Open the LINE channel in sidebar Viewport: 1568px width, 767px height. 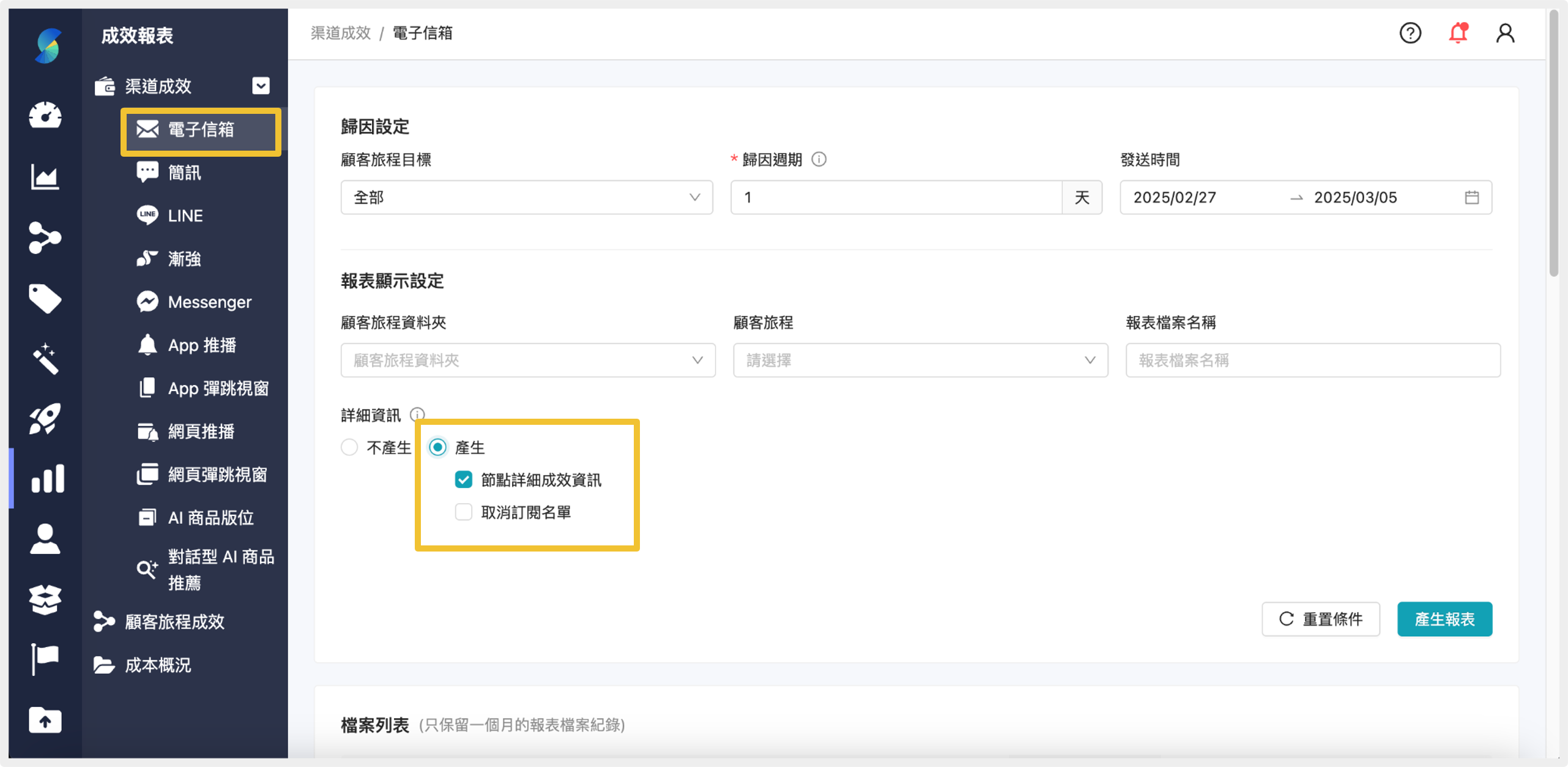[x=184, y=215]
